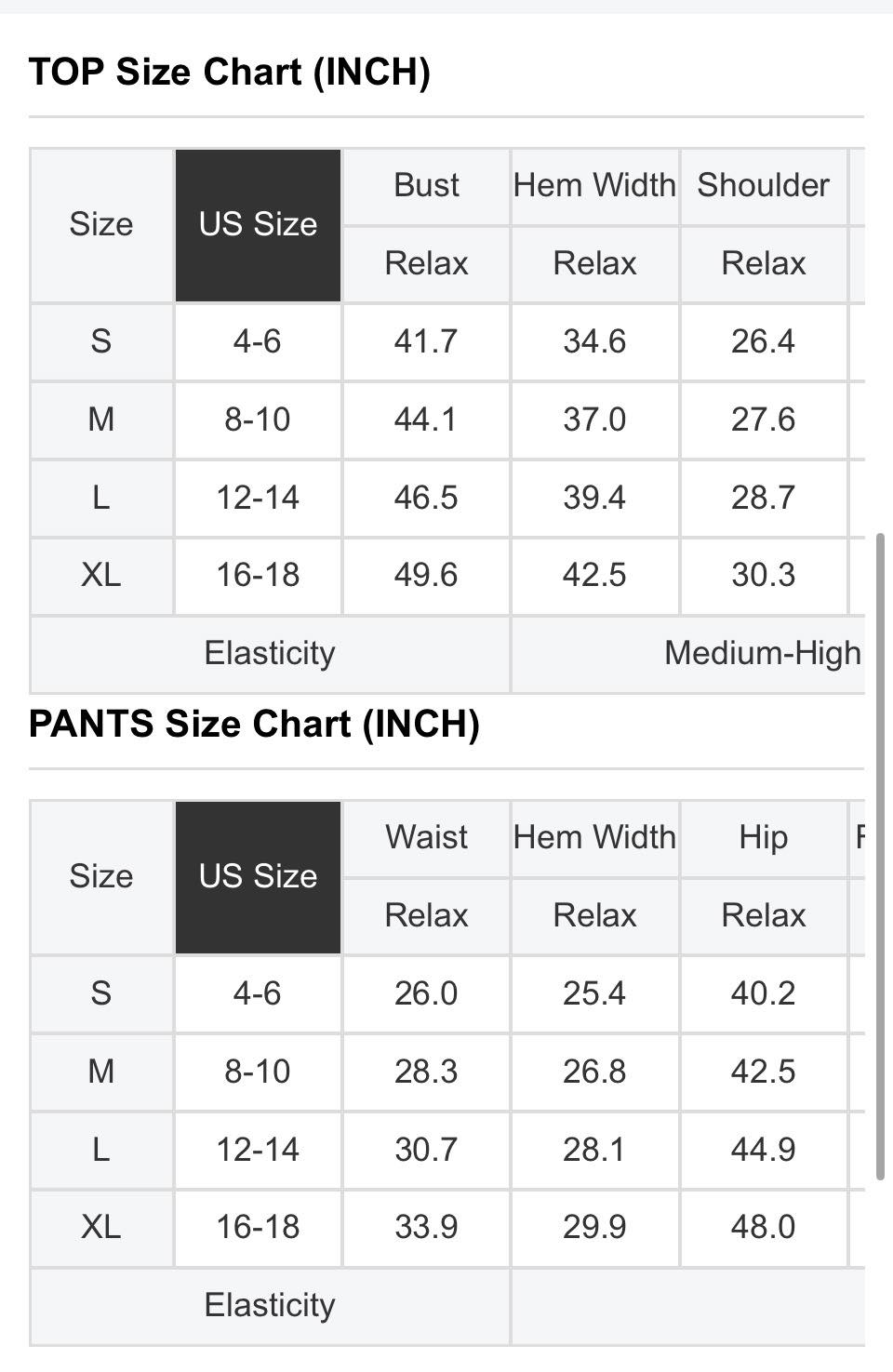Select shoulder value 30.3 in TOP chart
Image resolution: width=893 pixels, height=1372 pixels.
pyautogui.click(x=764, y=576)
